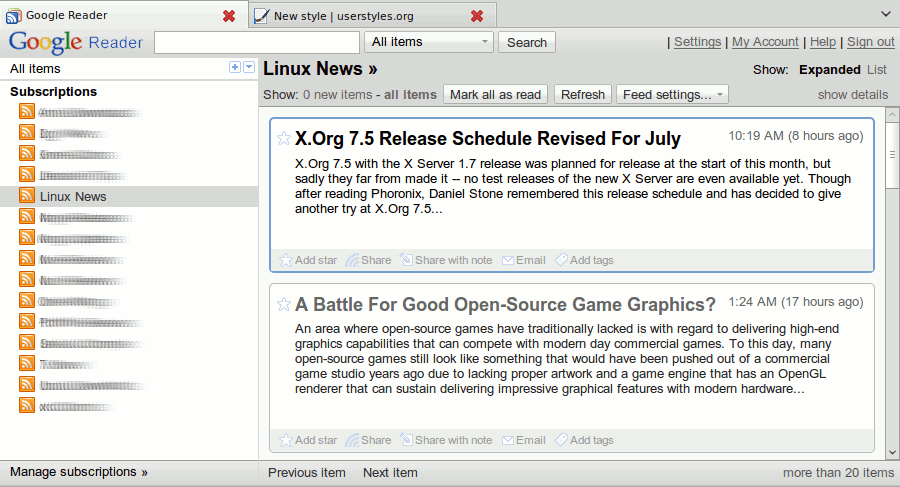Show only 0 new items
The image size is (900, 487).
(x=338, y=95)
